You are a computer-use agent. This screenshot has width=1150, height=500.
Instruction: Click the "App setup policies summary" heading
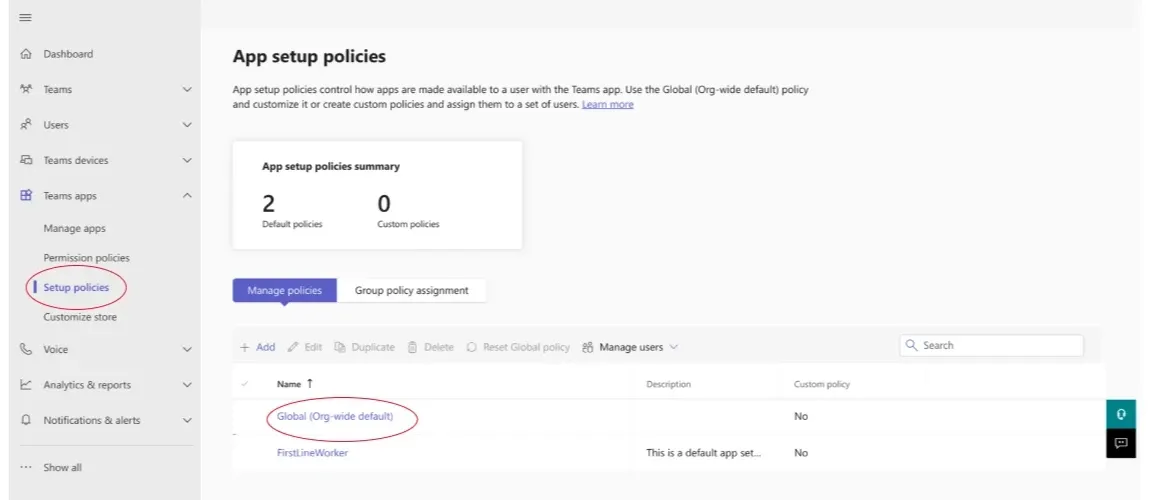[x=331, y=166]
